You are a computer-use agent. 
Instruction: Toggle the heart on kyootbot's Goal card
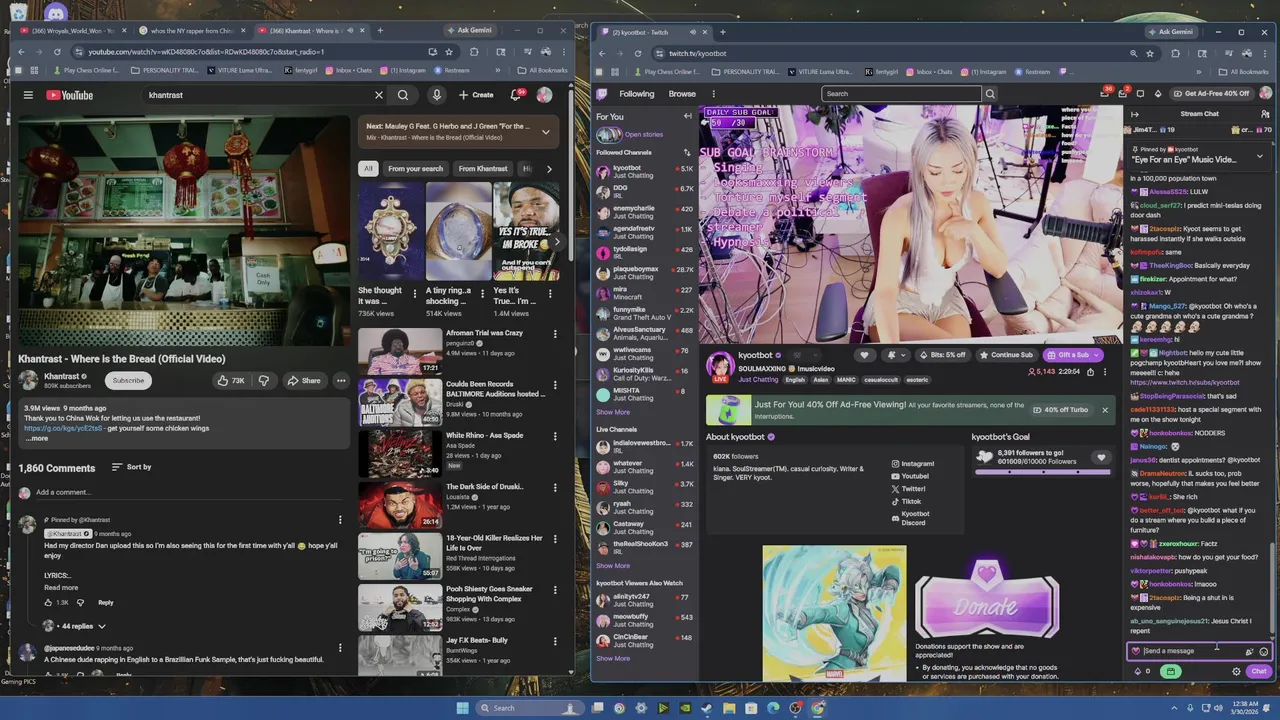pos(1101,458)
